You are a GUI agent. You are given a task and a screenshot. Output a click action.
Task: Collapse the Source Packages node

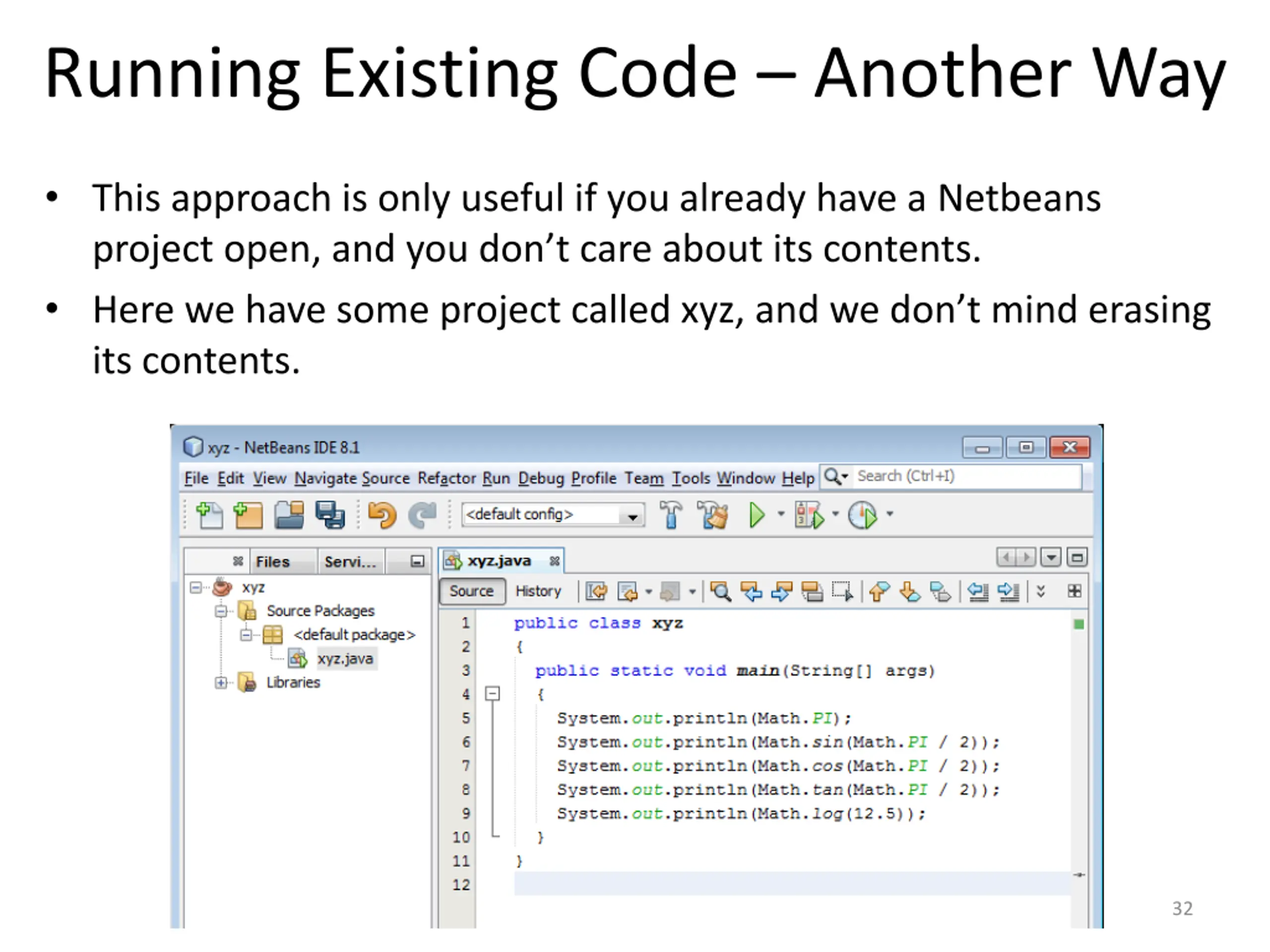(x=220, y=611)
